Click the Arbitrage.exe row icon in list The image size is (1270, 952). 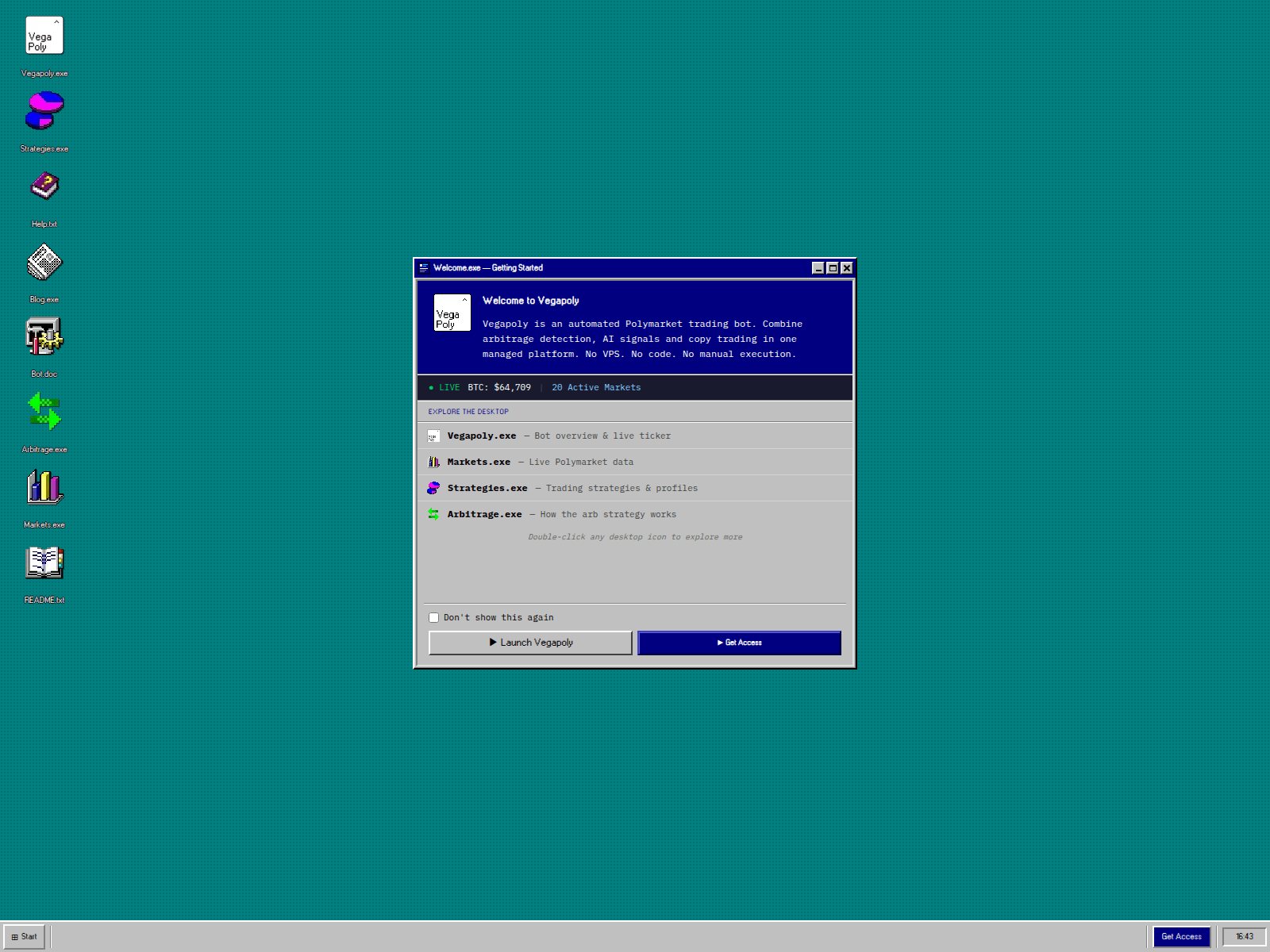click(433, 514)
